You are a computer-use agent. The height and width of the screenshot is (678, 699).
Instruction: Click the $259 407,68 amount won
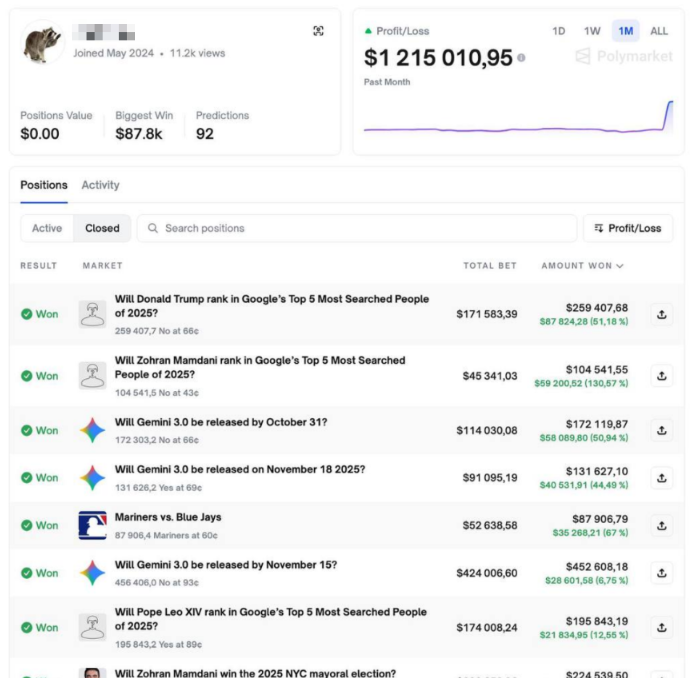(x=596, y=308)
